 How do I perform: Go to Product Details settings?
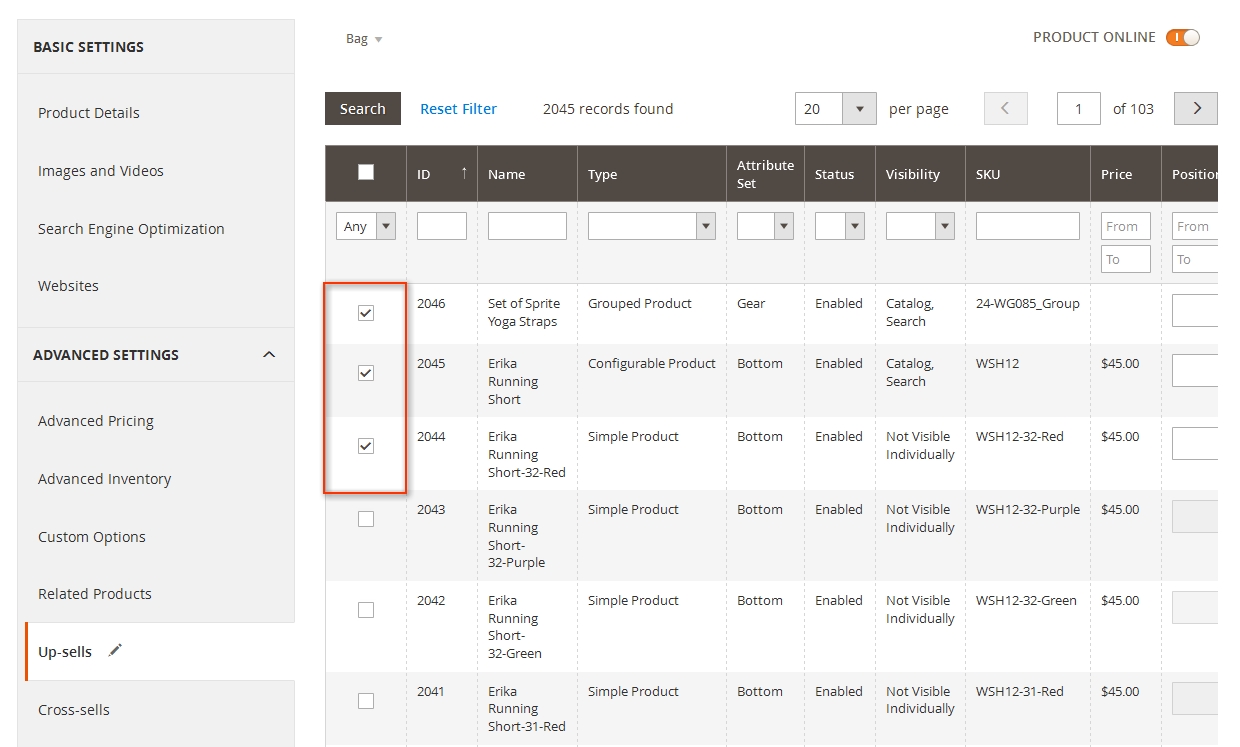(88, 112)
